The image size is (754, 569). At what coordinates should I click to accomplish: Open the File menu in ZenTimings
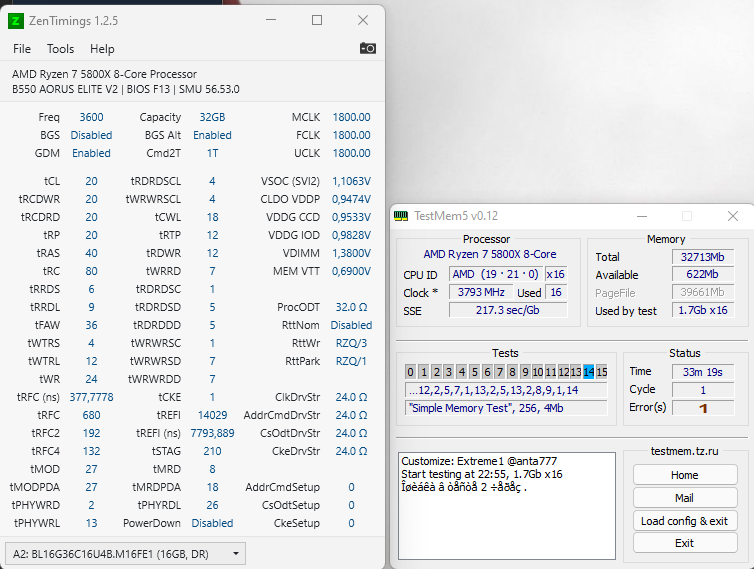pyautogui.click(x=22, y=49)
